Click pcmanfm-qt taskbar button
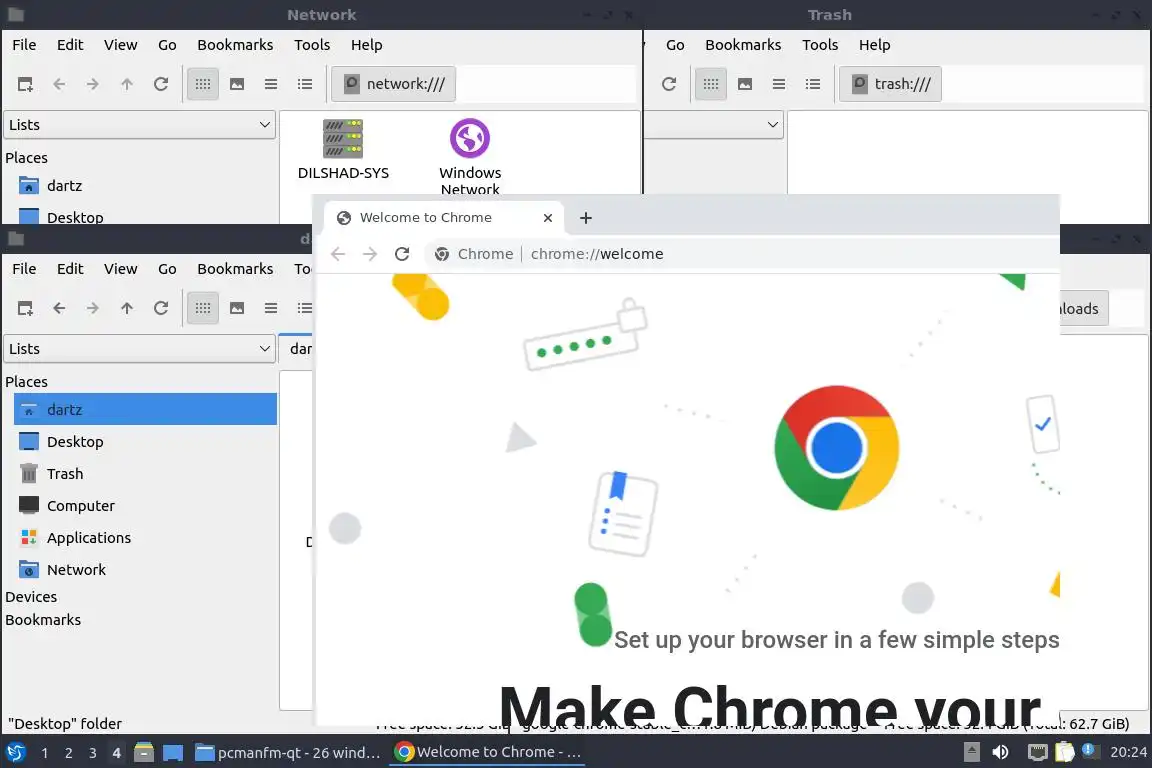This screenshot has height=768, width=1152. [288, 753]
